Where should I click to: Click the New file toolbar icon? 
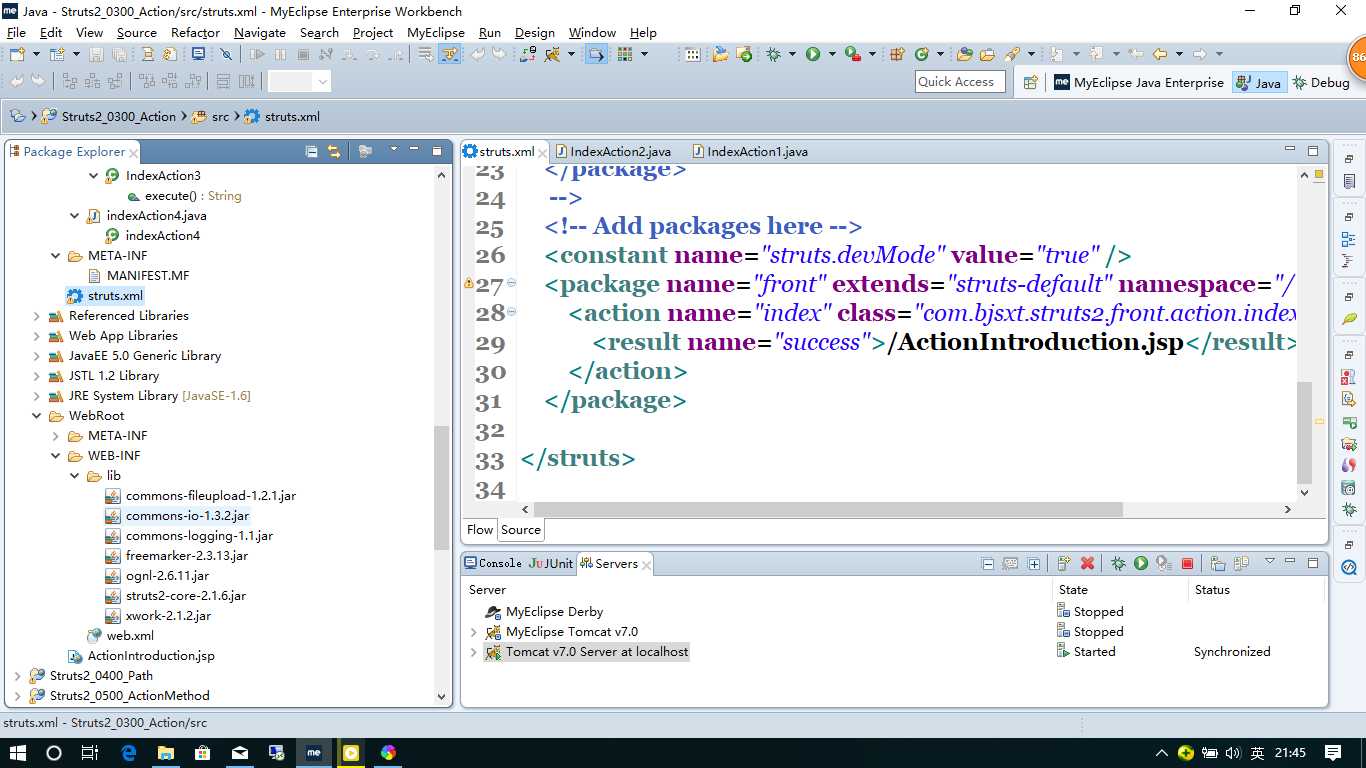pyautogui.click(x=18, y=54)
